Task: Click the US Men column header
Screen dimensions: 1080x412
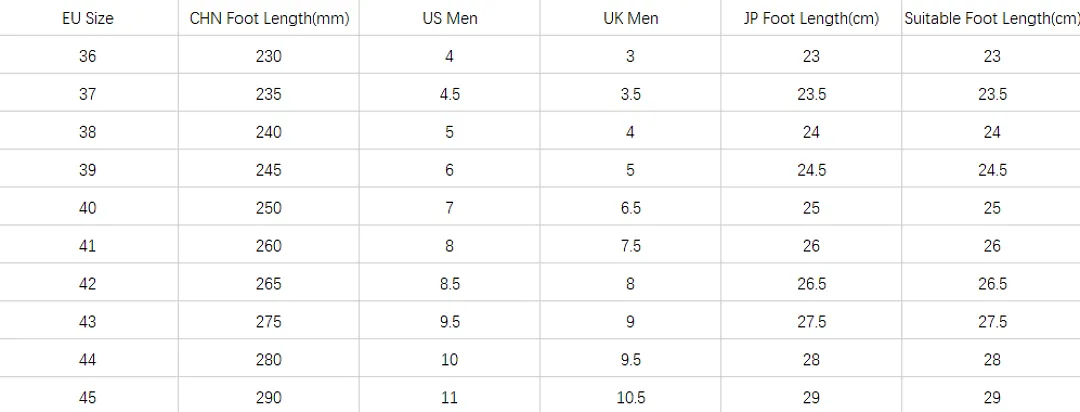Action: (449, 19)
